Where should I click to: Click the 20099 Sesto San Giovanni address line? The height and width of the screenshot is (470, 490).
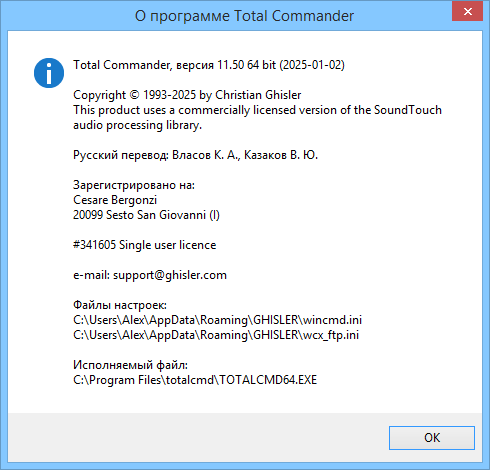coord(146,215)
